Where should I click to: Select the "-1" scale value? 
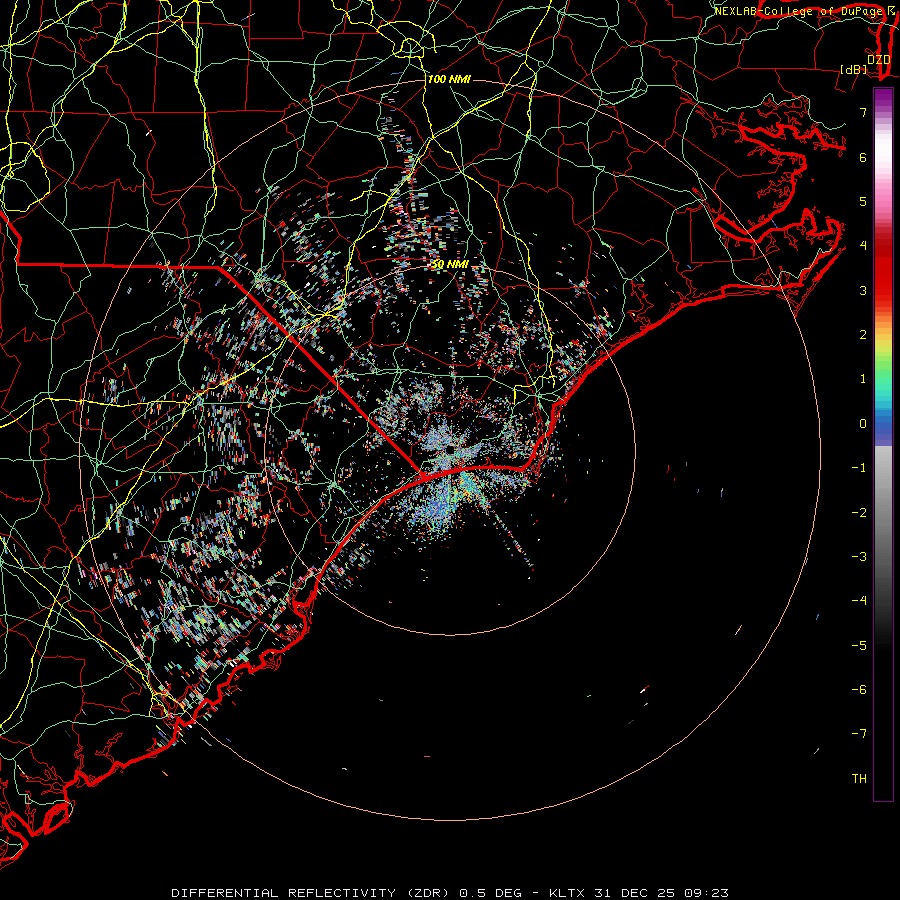(859, 468)
